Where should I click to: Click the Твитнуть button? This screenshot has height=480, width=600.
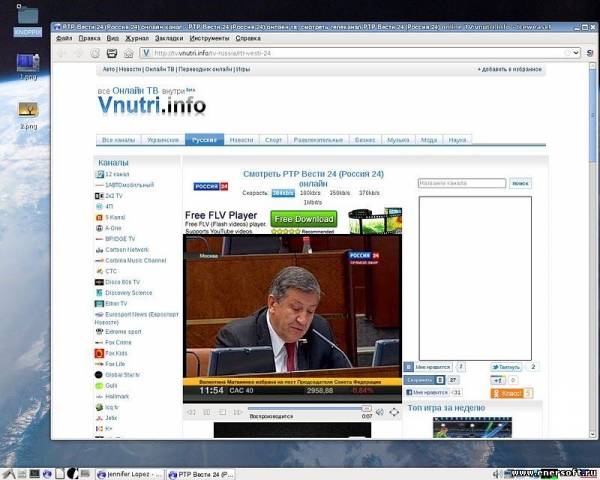click(x=506, y=367)
